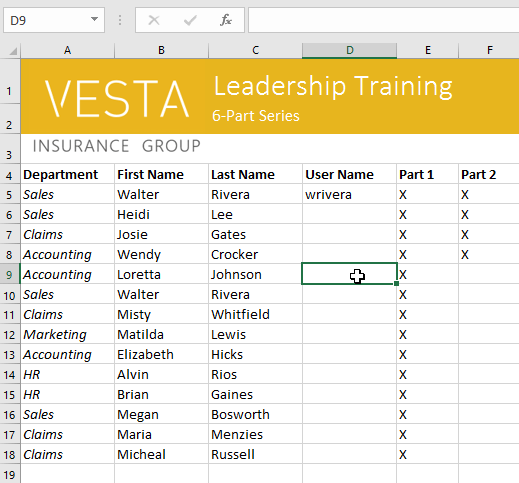Click the Insert Function fx icon
The height and width of the screenshot is (483, 519).
pos(226,20)
